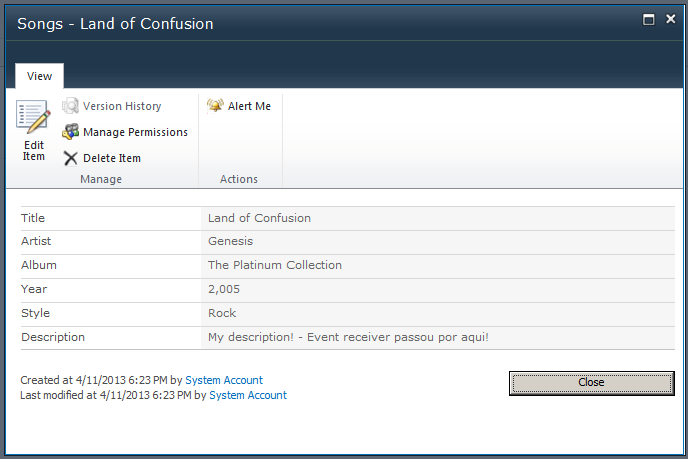Choose the Manage Permissions text label

(135, 132)
